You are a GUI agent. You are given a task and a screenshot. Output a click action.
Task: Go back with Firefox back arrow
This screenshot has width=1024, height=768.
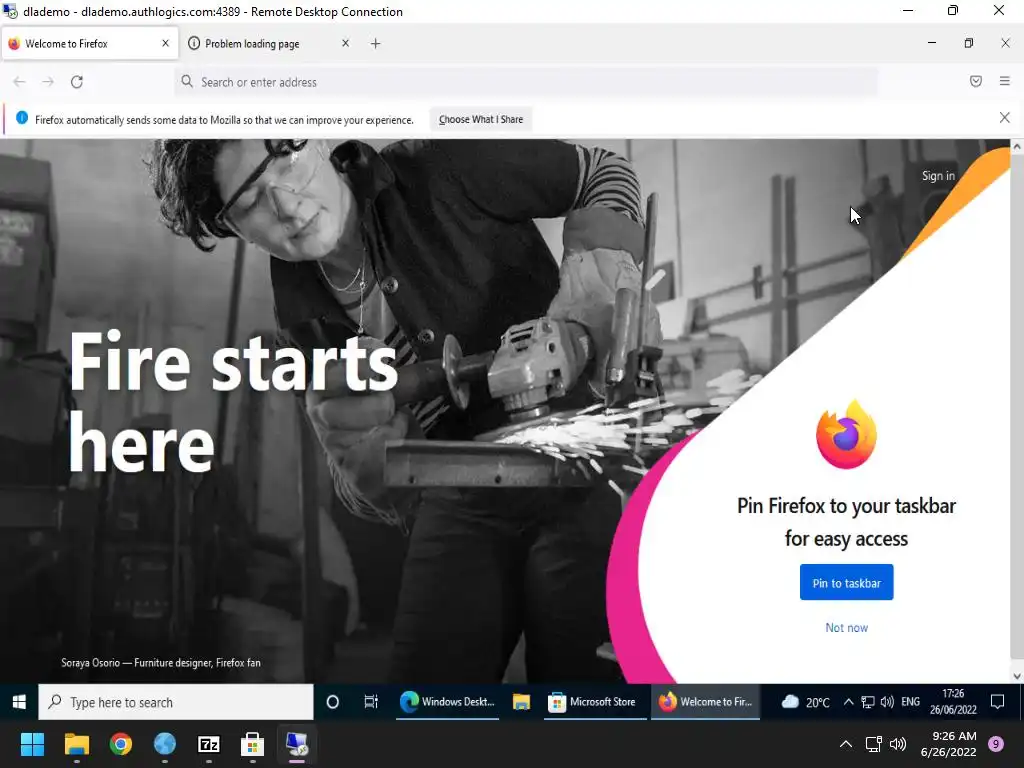[20, 82]
